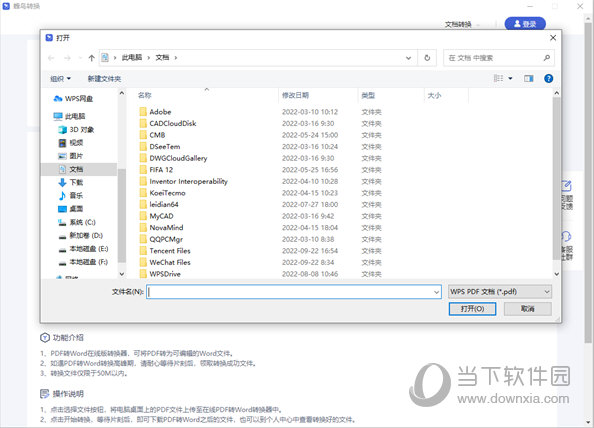Select the WeChat Files folder
The image size is (594, 428).
(165, 262)
